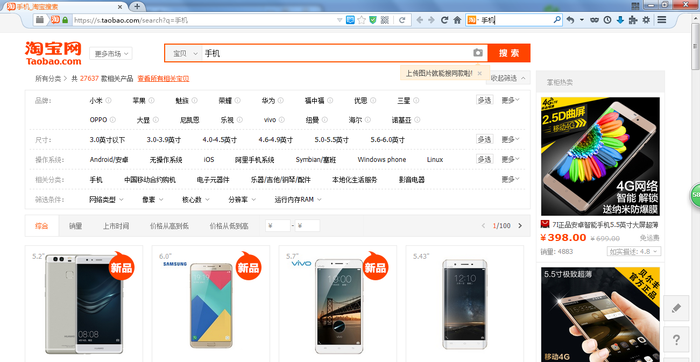The height and width of the screenshot is (362, 700).
Task: Click info icon next to OPPO
Action: point(113,120)
